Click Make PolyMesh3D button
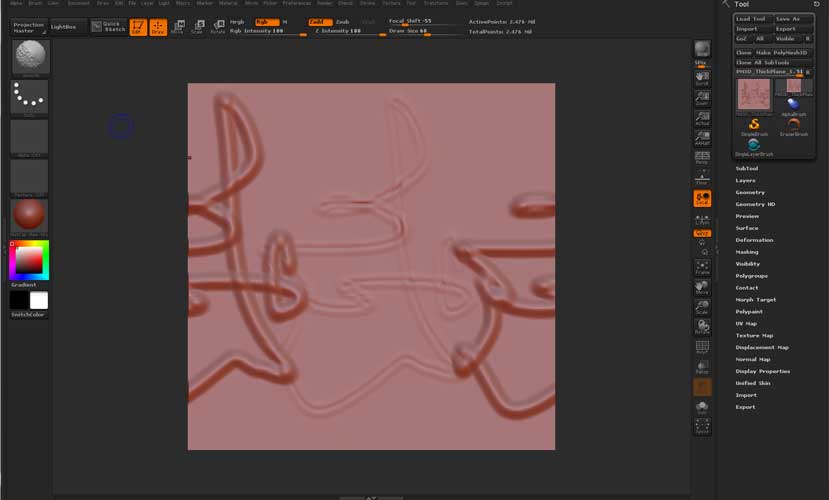 pyautogui.click(x=783, y=52)
